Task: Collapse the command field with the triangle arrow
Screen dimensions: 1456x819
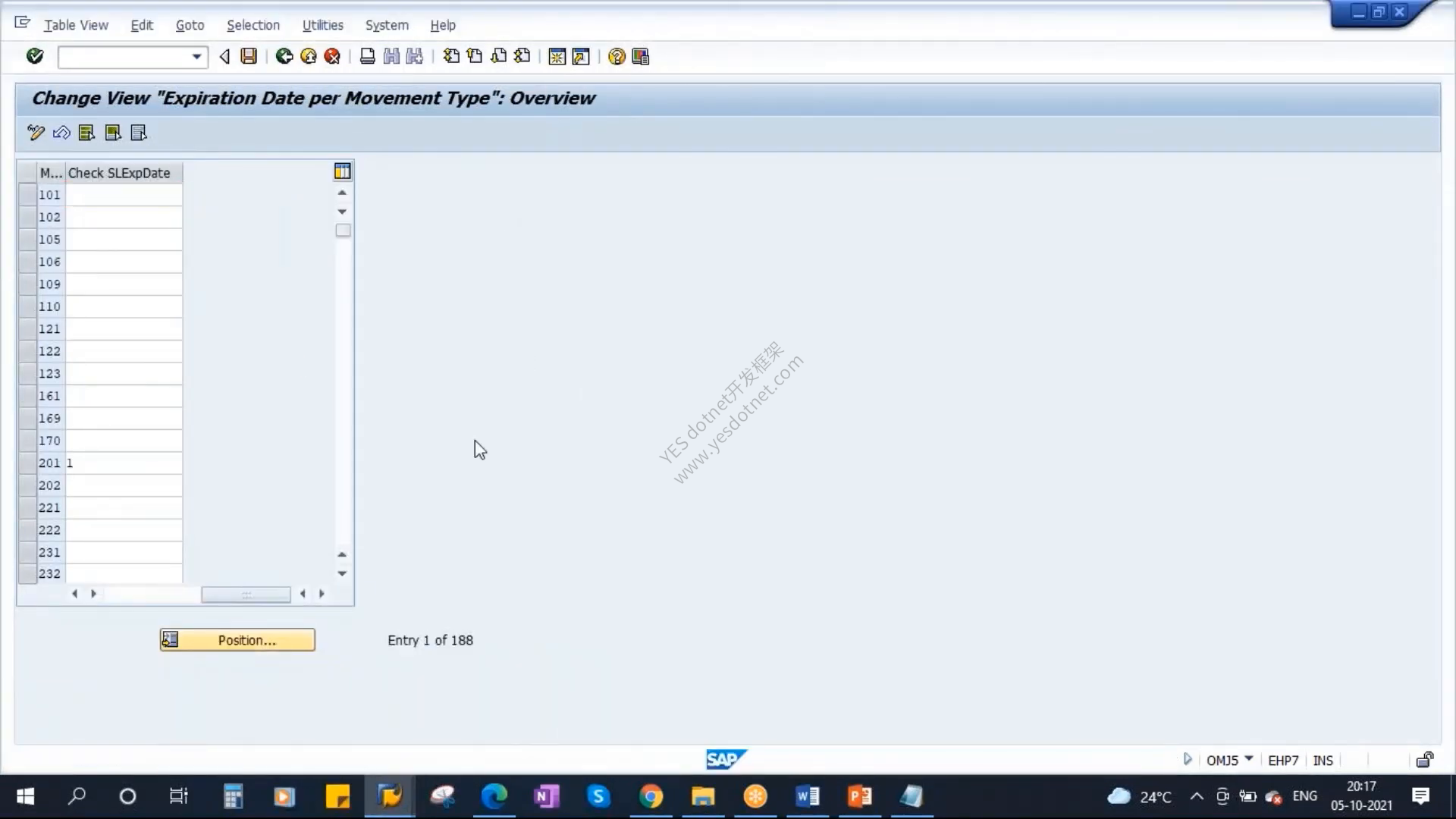Action: pos(224,57)
